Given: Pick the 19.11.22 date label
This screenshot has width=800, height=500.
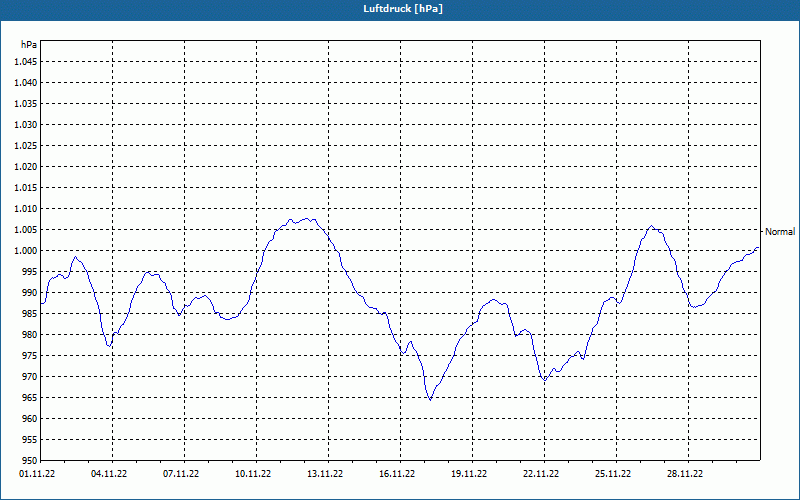Looking at the screenshot, I should [x=469, y=474].
